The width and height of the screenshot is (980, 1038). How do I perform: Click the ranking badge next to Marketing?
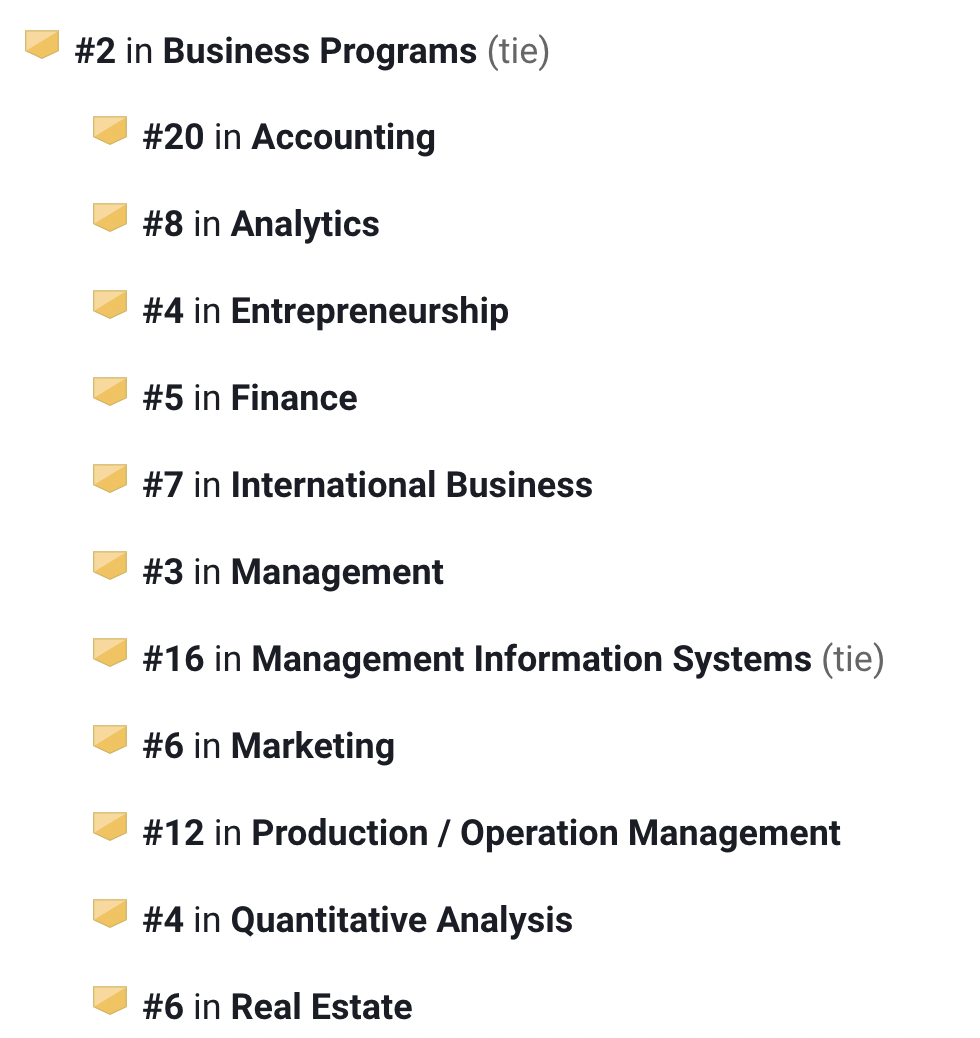[x=110, y=740]
